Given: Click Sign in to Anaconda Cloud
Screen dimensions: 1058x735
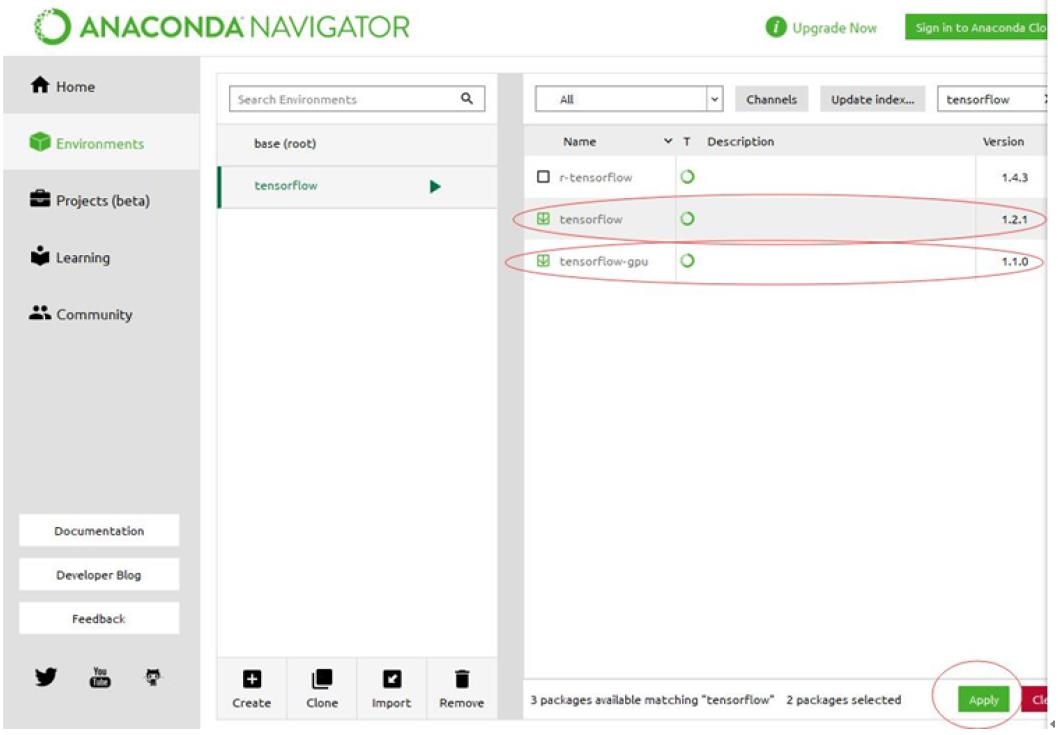Looking at the screenshot, I should coord(978,28).
